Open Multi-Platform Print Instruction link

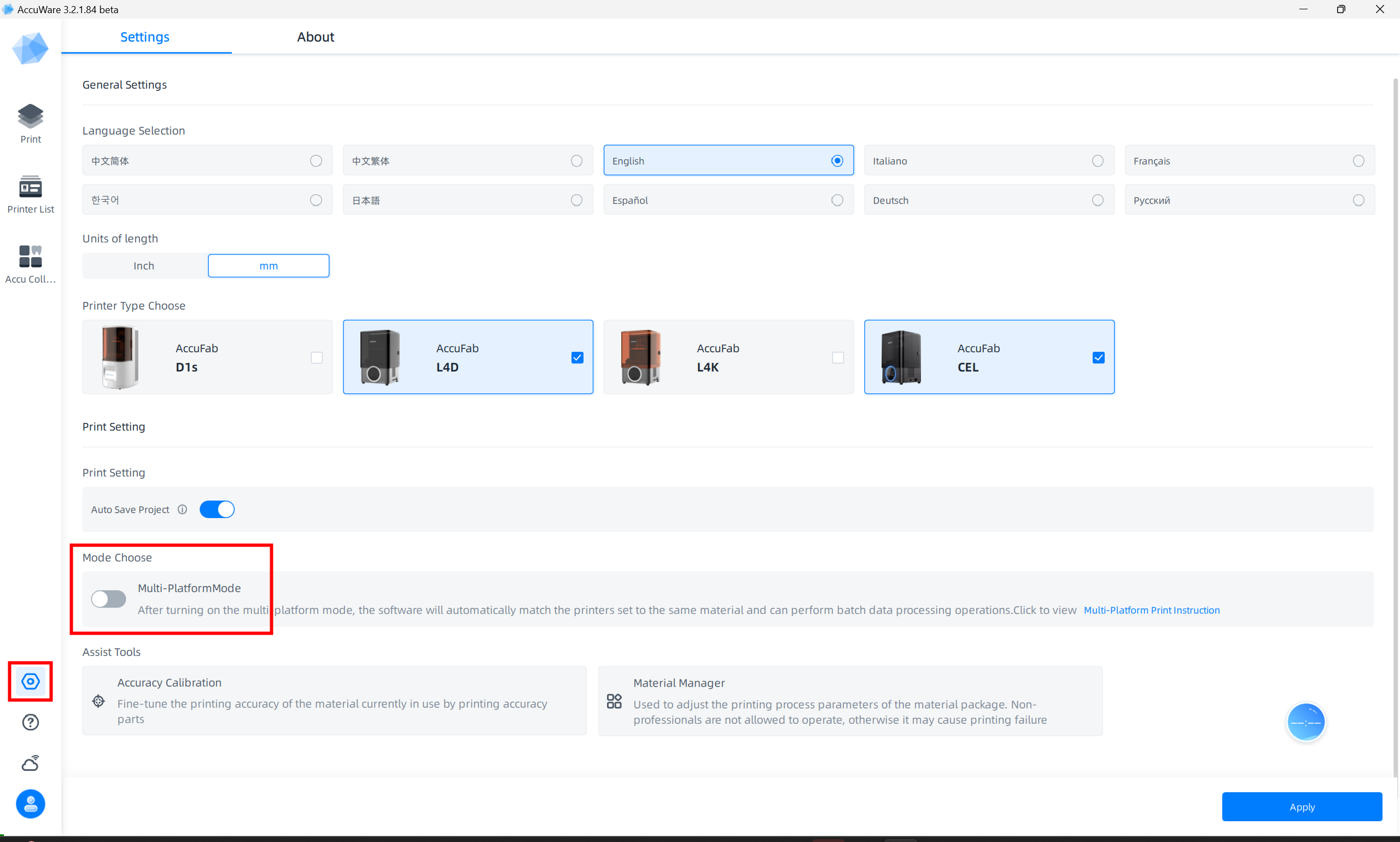click(x=1151, y=610)
